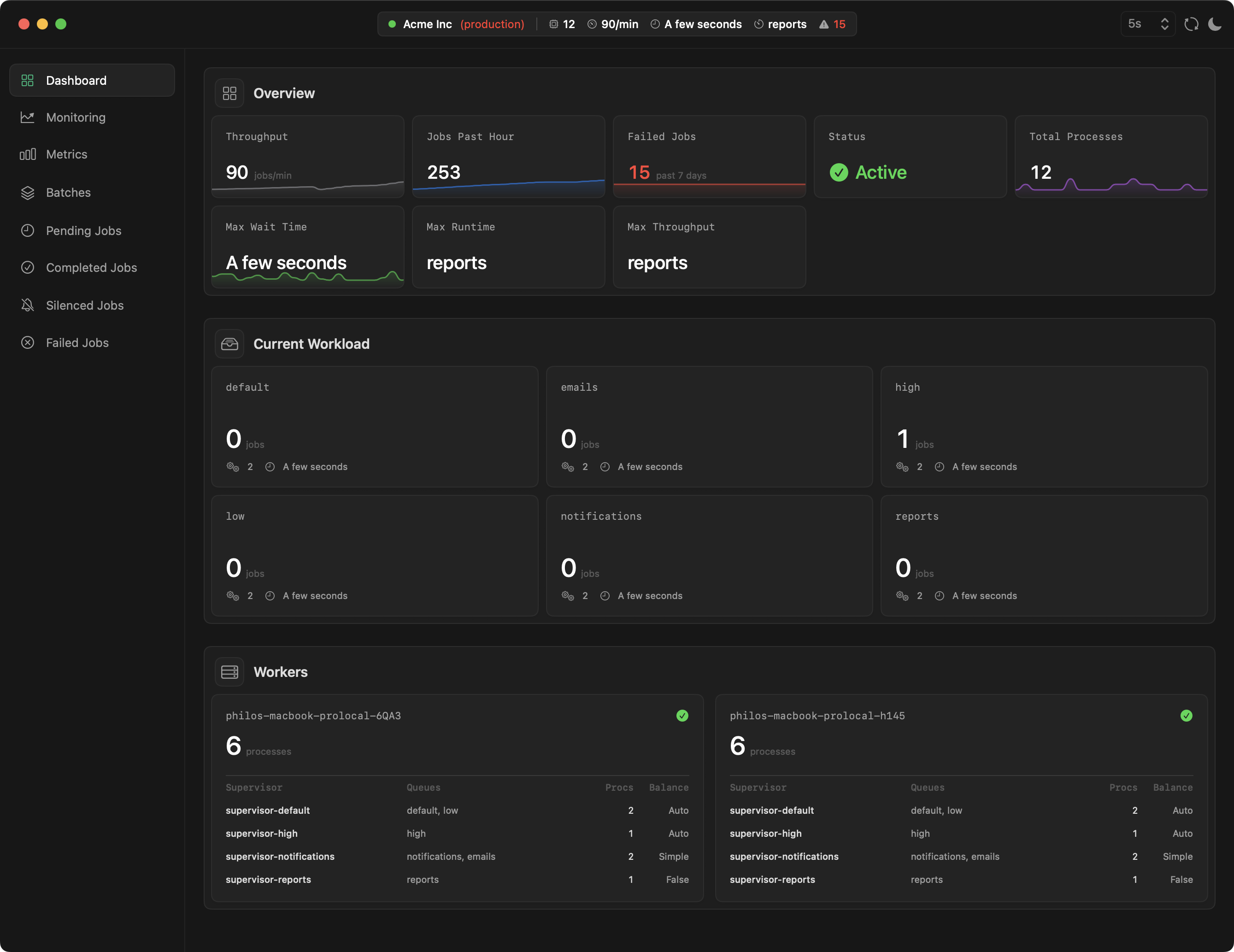This screenshot has height=952, width=1234.
Task: Click the Workers server icon
Action: [x=229, y=672]
